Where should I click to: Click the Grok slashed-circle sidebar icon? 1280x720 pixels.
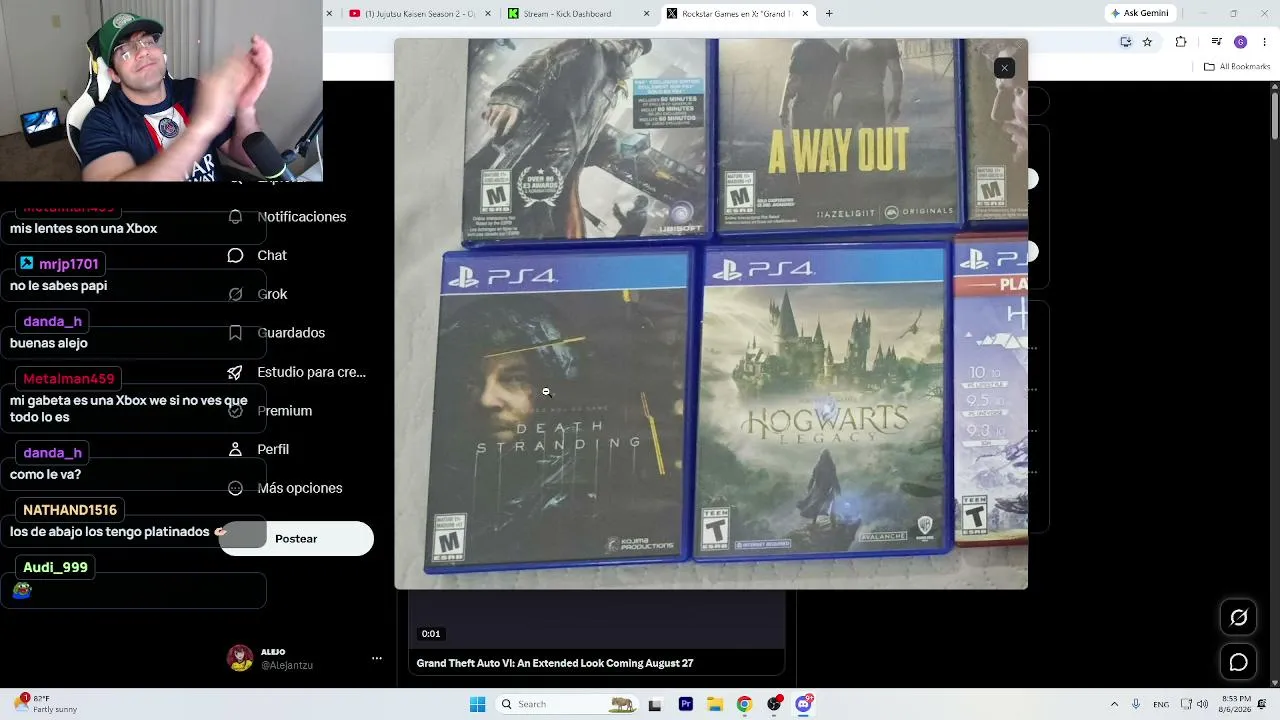coord(236,294)
